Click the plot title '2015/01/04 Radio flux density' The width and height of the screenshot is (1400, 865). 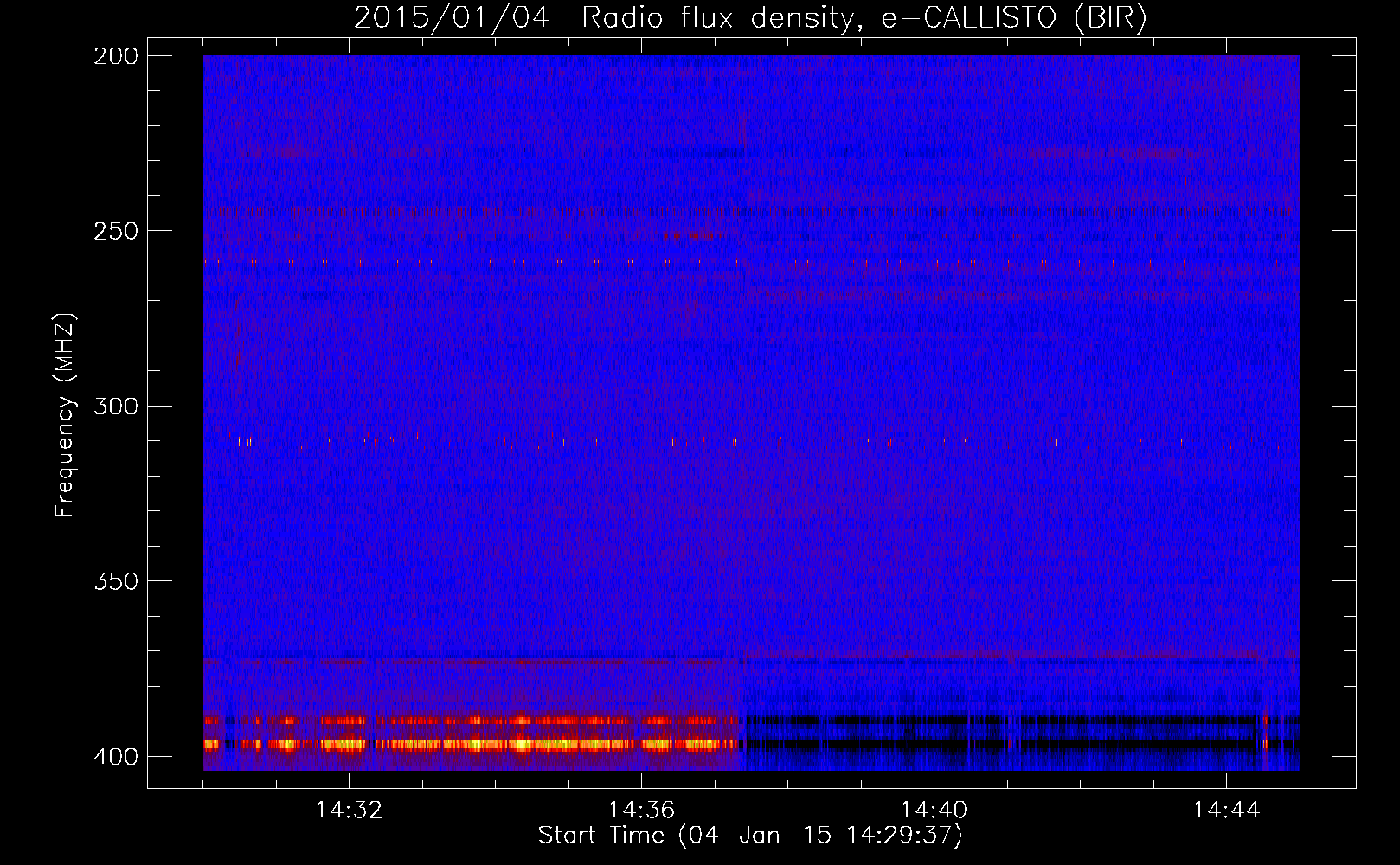click(750, 17)
